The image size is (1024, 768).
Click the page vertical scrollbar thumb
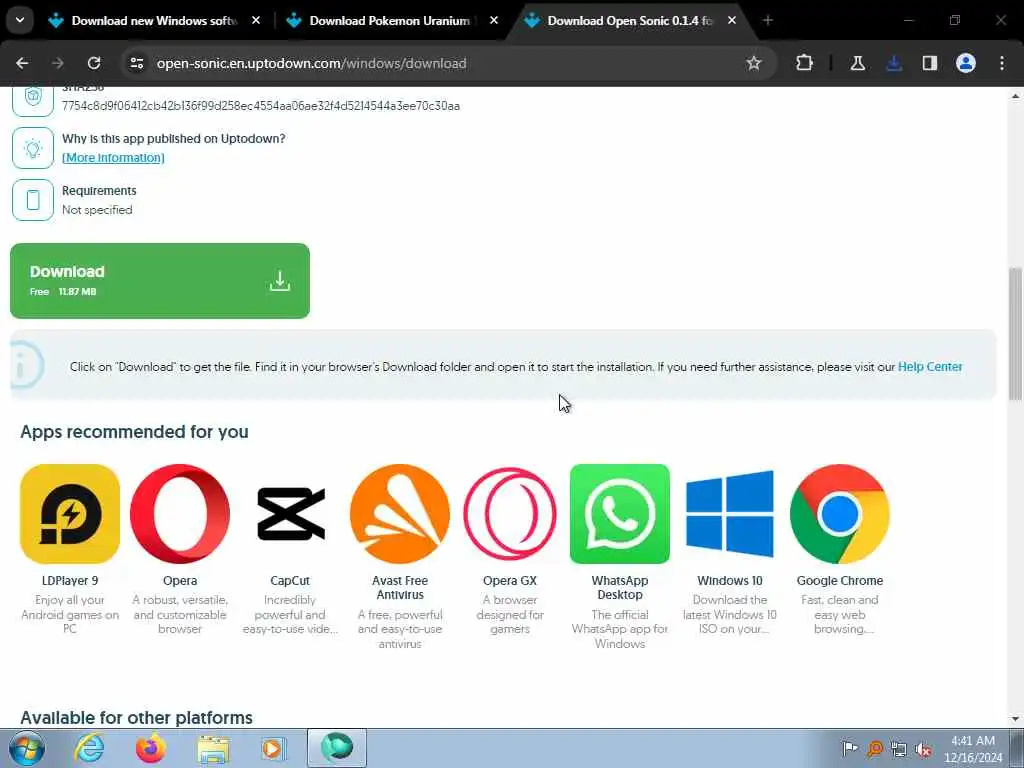(1015, 333)
